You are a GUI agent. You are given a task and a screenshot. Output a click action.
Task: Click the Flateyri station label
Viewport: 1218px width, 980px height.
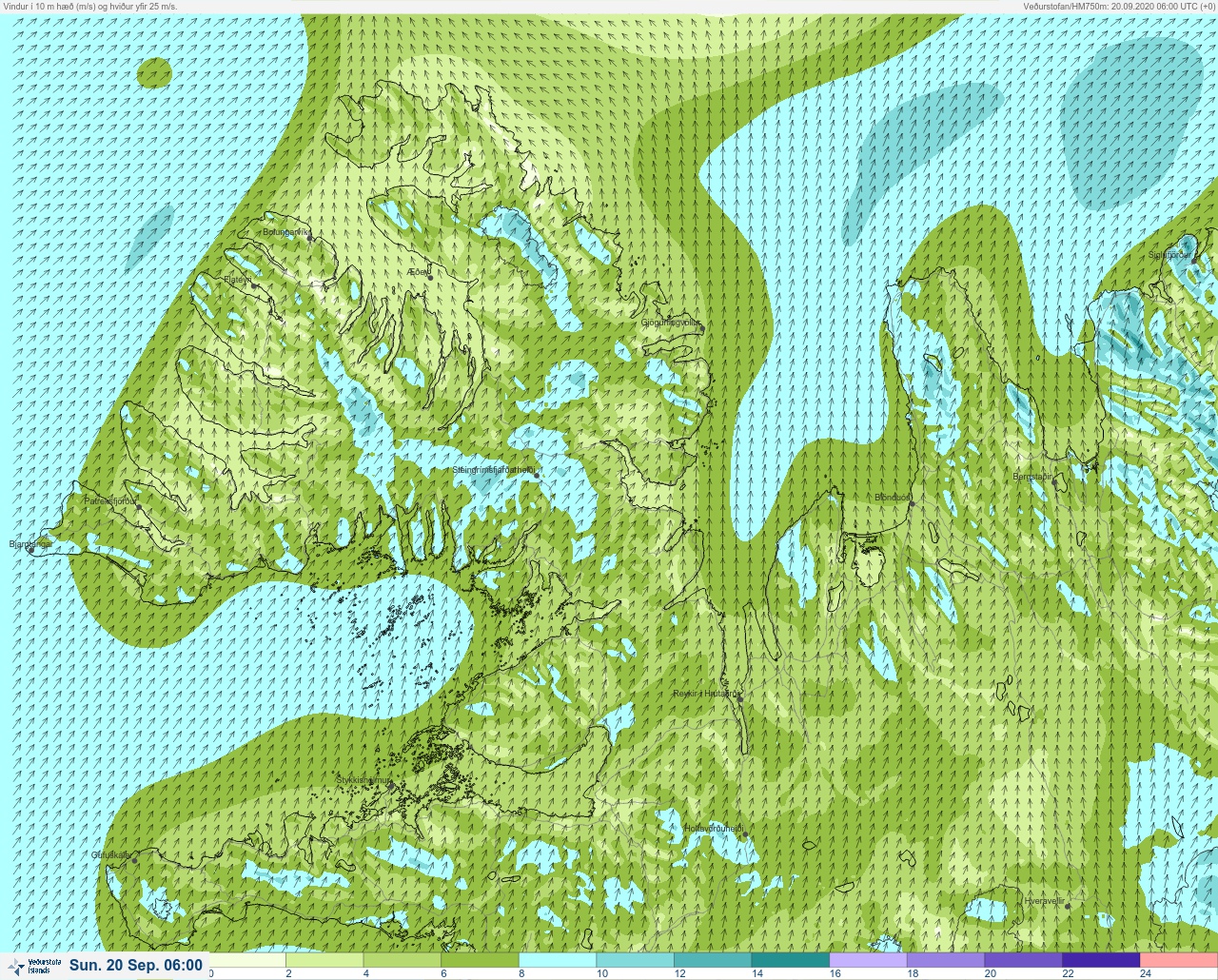coord(238,280)
